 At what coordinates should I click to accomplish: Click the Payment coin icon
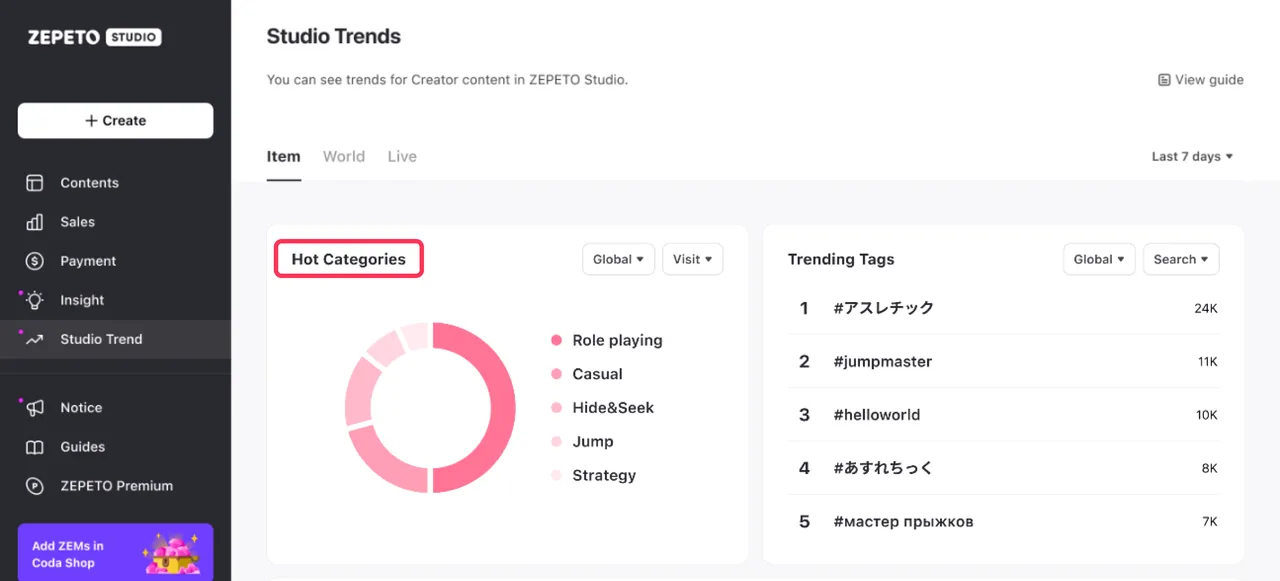35,261
